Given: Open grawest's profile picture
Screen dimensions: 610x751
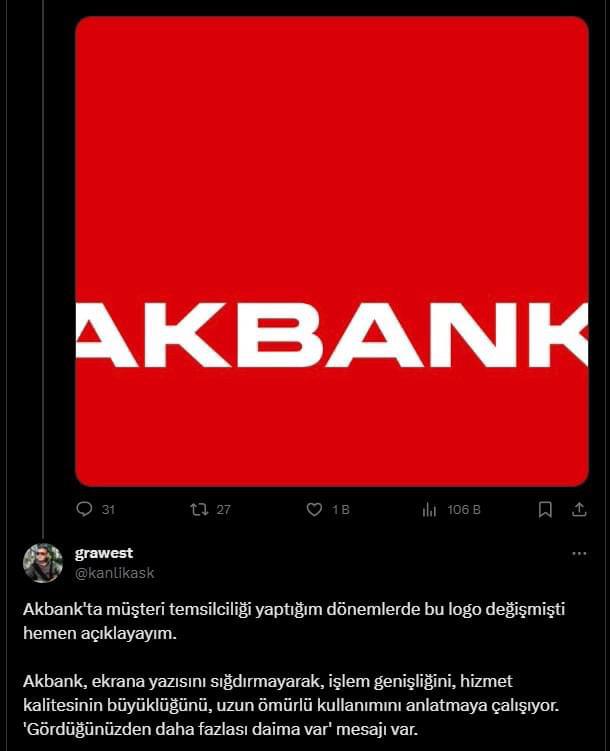Looking at the screenshot, I should 43,563.
